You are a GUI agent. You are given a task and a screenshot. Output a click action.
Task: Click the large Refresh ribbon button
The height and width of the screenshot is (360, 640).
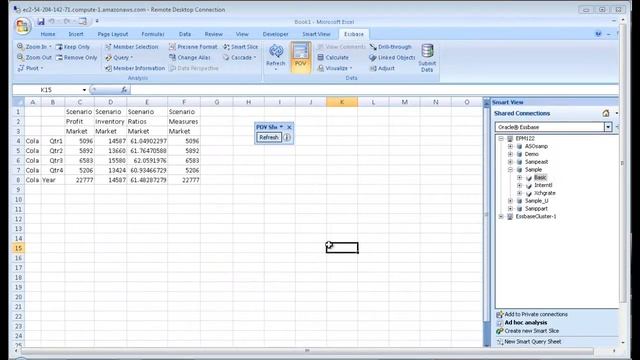coord(276,57)
